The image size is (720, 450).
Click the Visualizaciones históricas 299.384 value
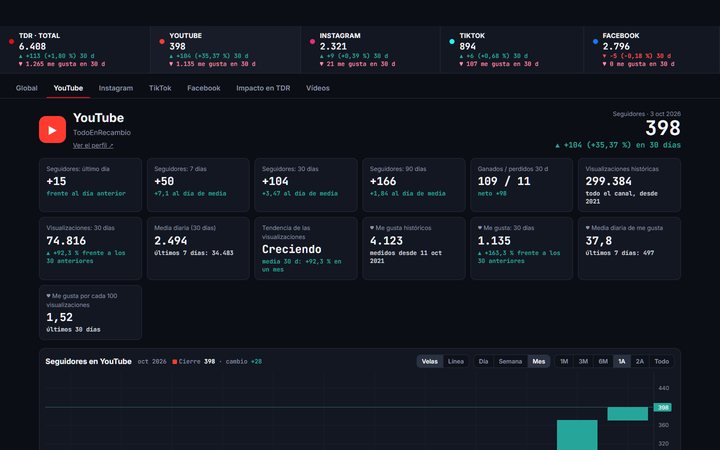pos(608,181)
